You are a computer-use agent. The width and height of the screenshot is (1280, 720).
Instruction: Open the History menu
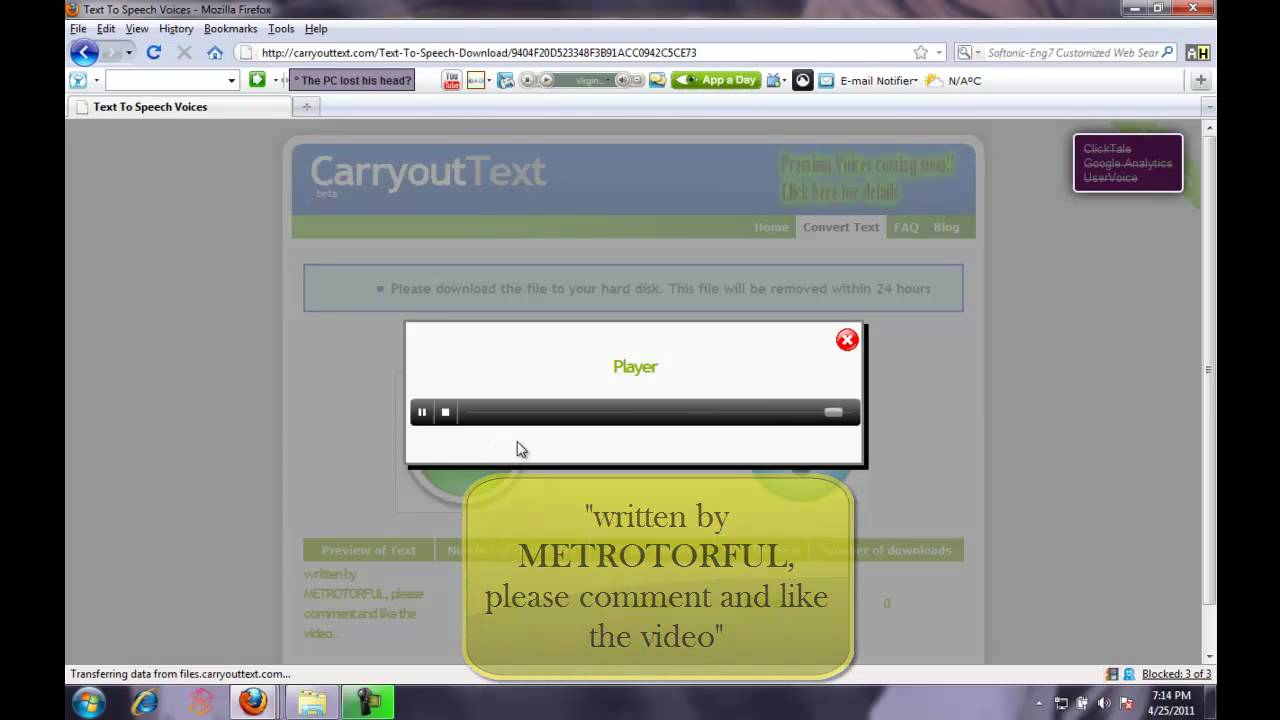[x=176, y=29]
